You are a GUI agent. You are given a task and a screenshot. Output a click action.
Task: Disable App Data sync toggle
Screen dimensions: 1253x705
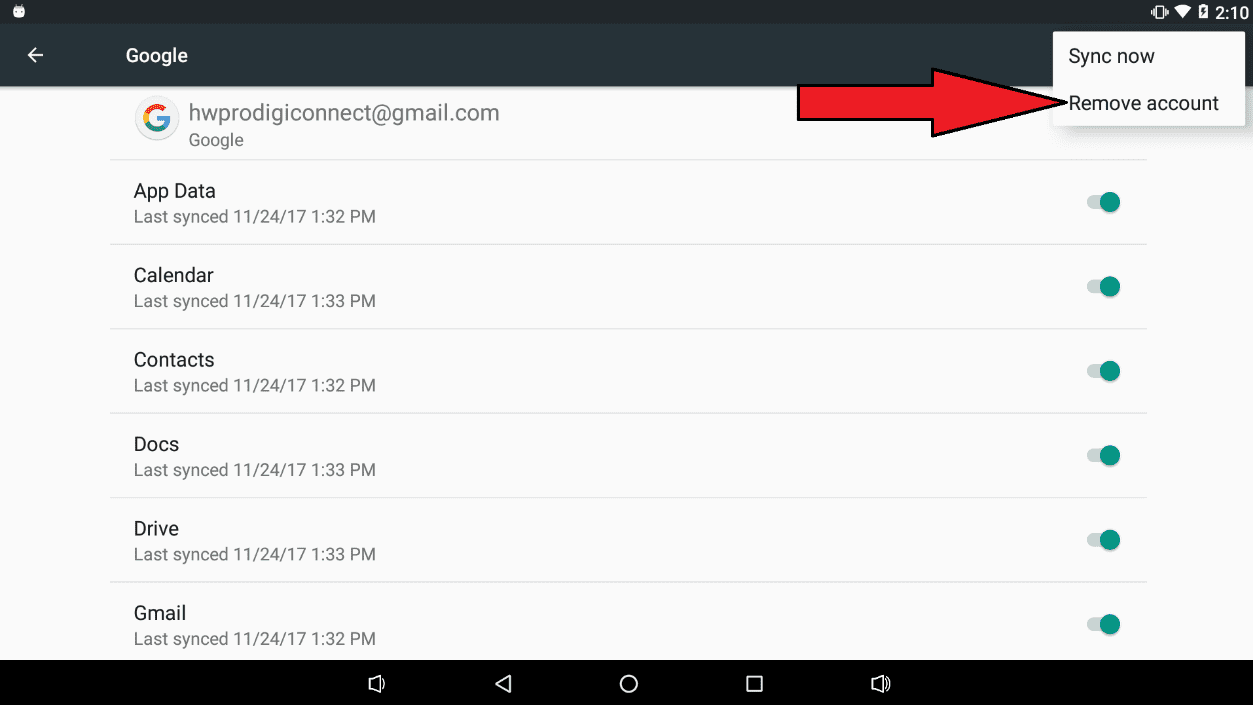[1103, 202]
